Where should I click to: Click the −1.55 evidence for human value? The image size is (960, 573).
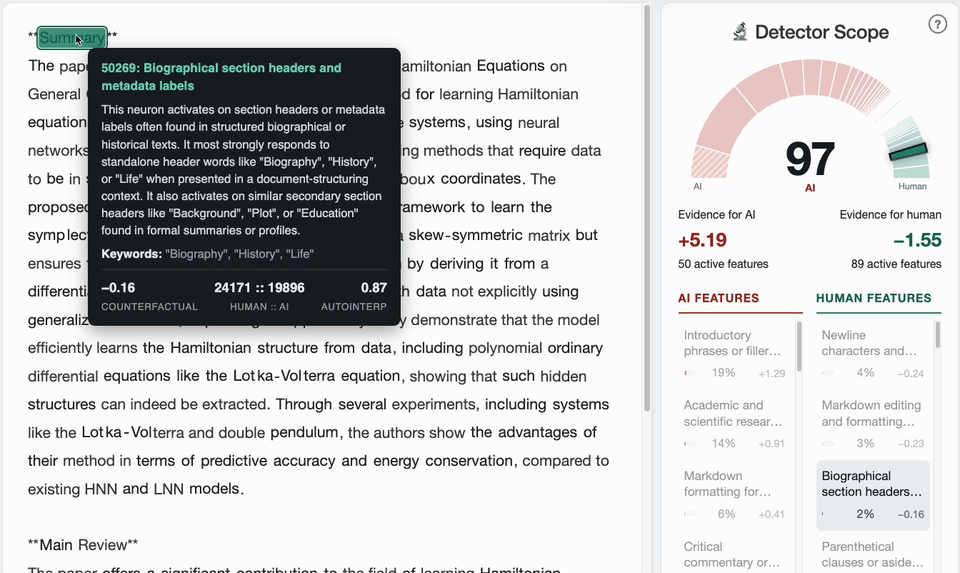pos(917,240)
